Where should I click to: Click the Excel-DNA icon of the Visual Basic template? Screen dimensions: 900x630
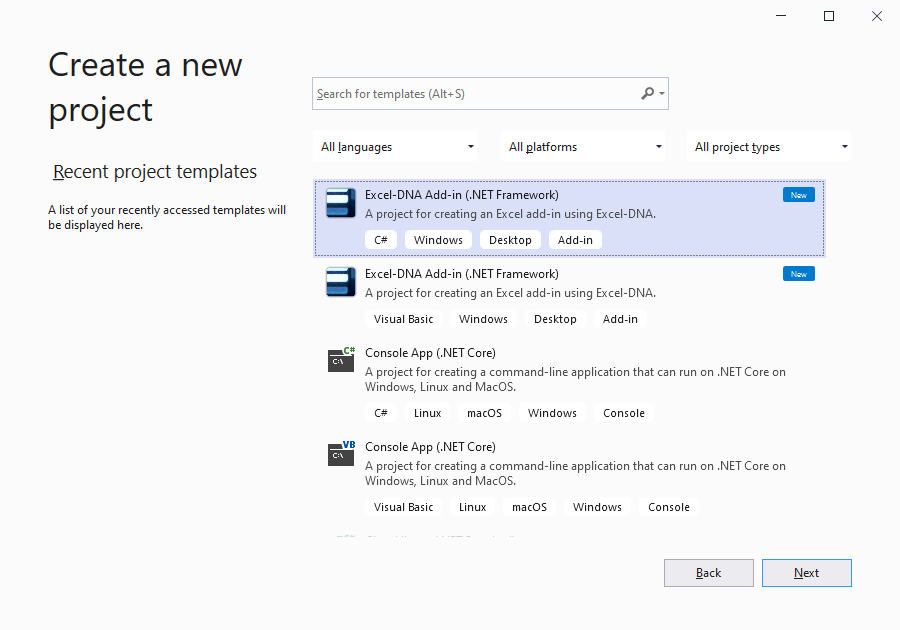coord(341,282)
